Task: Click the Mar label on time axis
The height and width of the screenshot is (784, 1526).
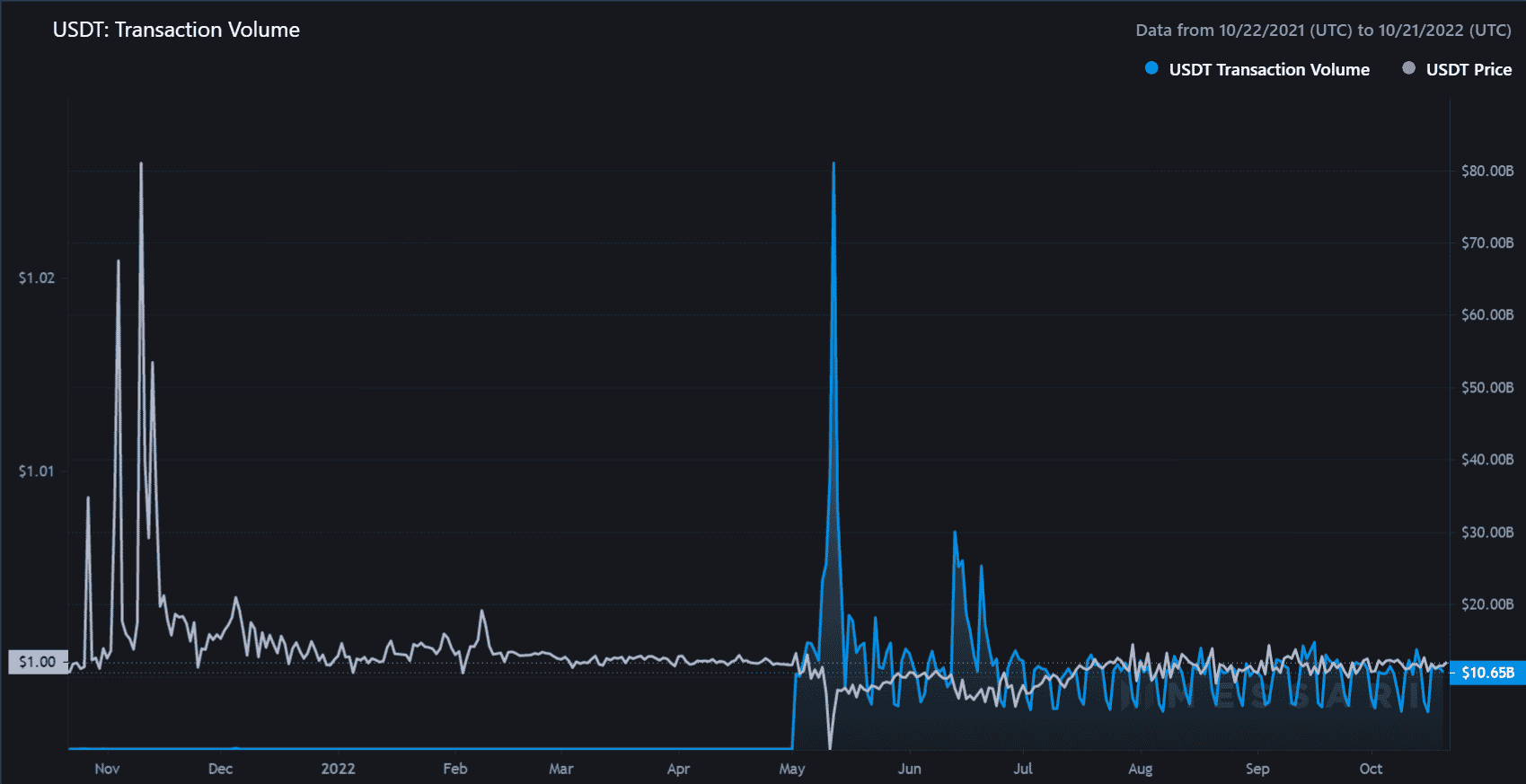Action: point(561,769)
